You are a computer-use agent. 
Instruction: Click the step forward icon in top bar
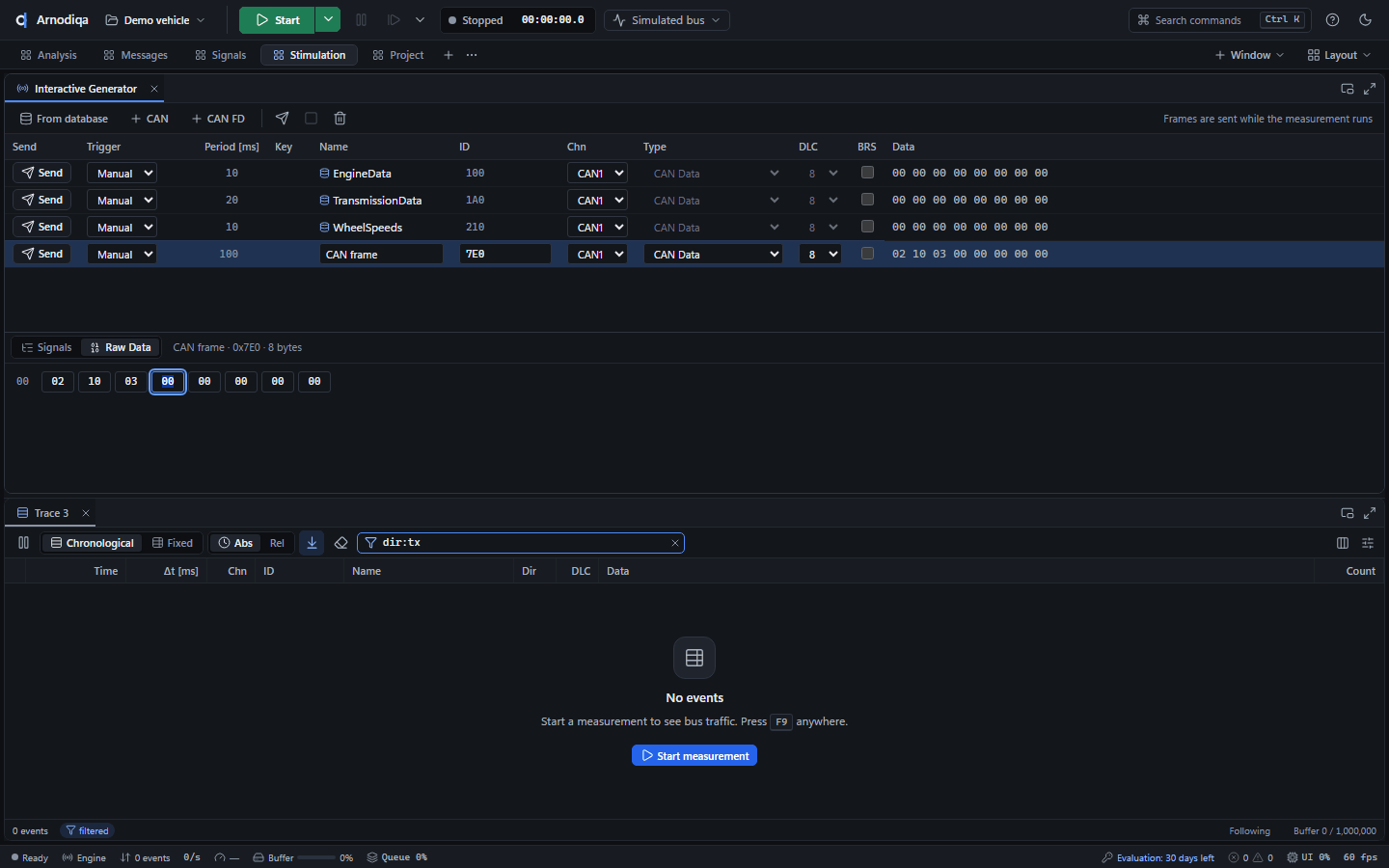(394, 20)
